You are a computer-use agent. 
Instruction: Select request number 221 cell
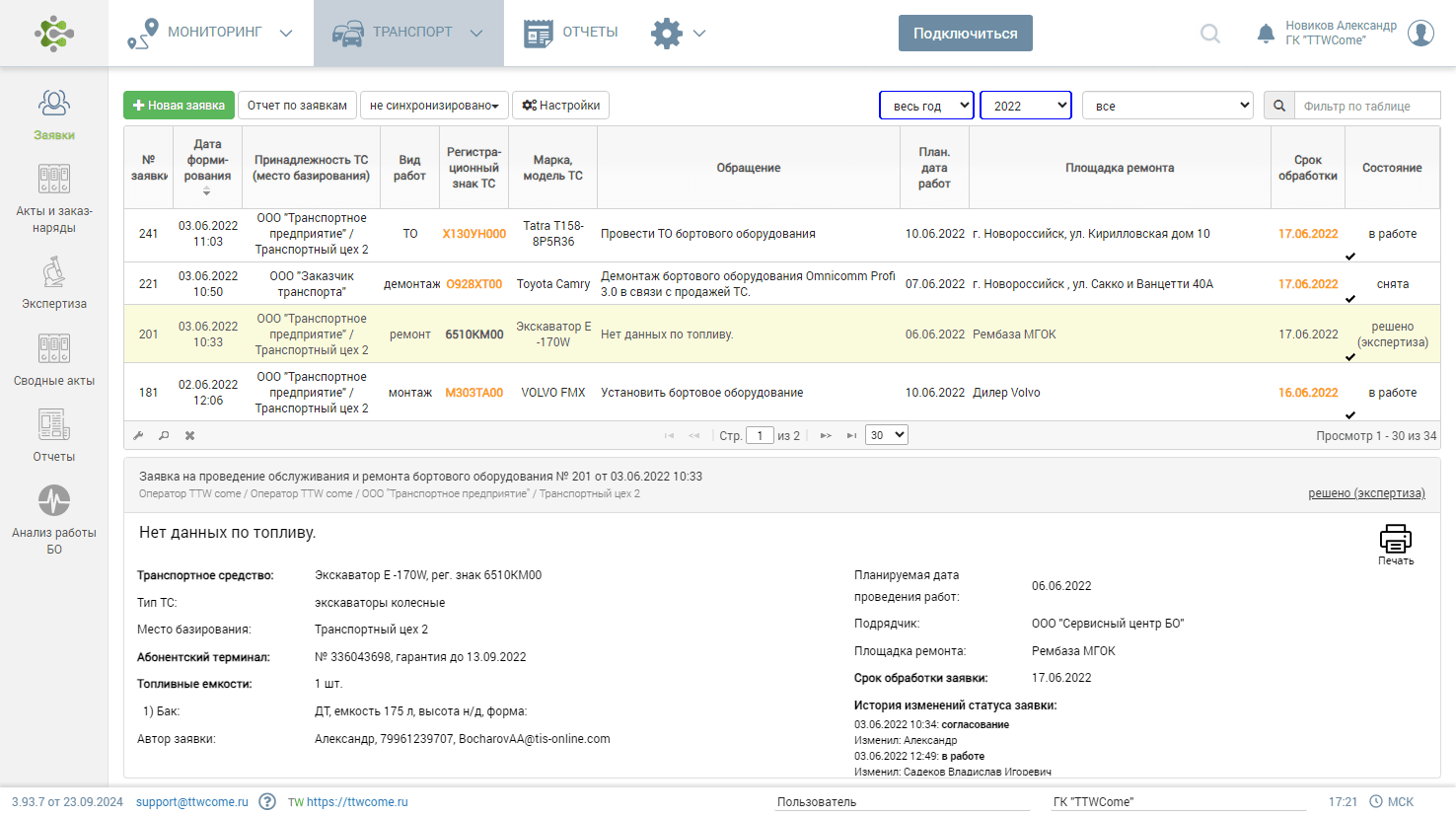tap(149, 284)
